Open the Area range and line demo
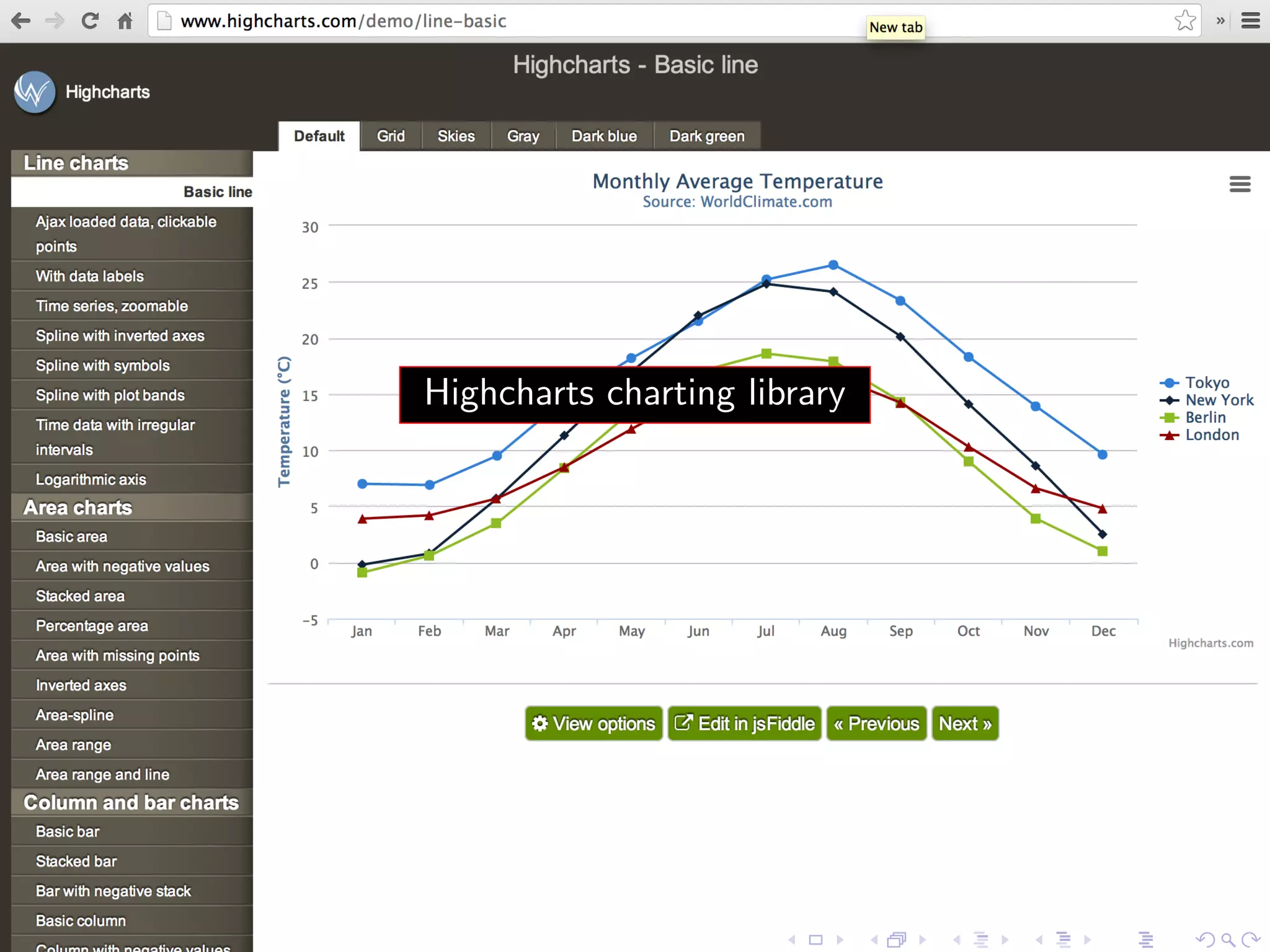This screenshot has height=952, width=1270. click(132, 775)
